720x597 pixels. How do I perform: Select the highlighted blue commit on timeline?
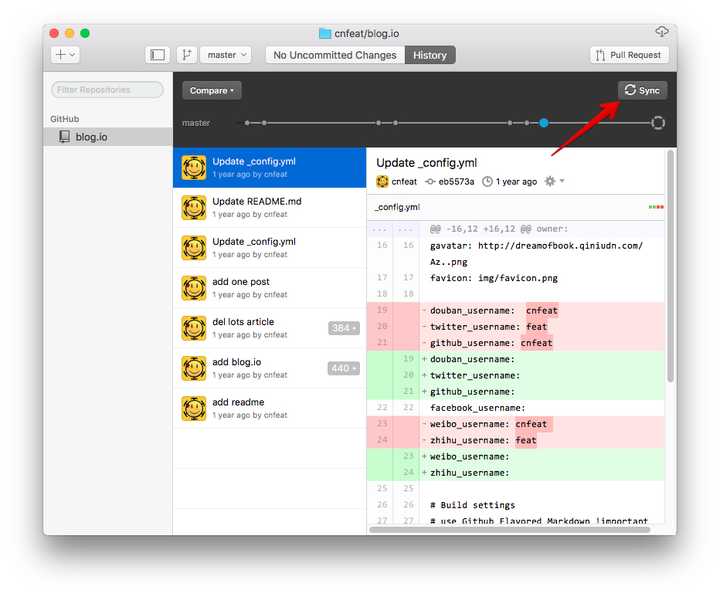pyautogui.click(x=544, y=123)
